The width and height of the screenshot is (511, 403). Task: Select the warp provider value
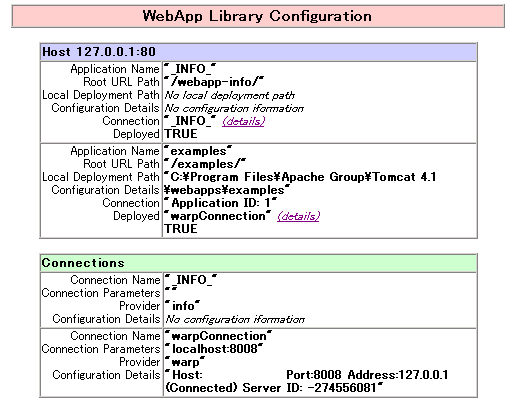(185, 362)
